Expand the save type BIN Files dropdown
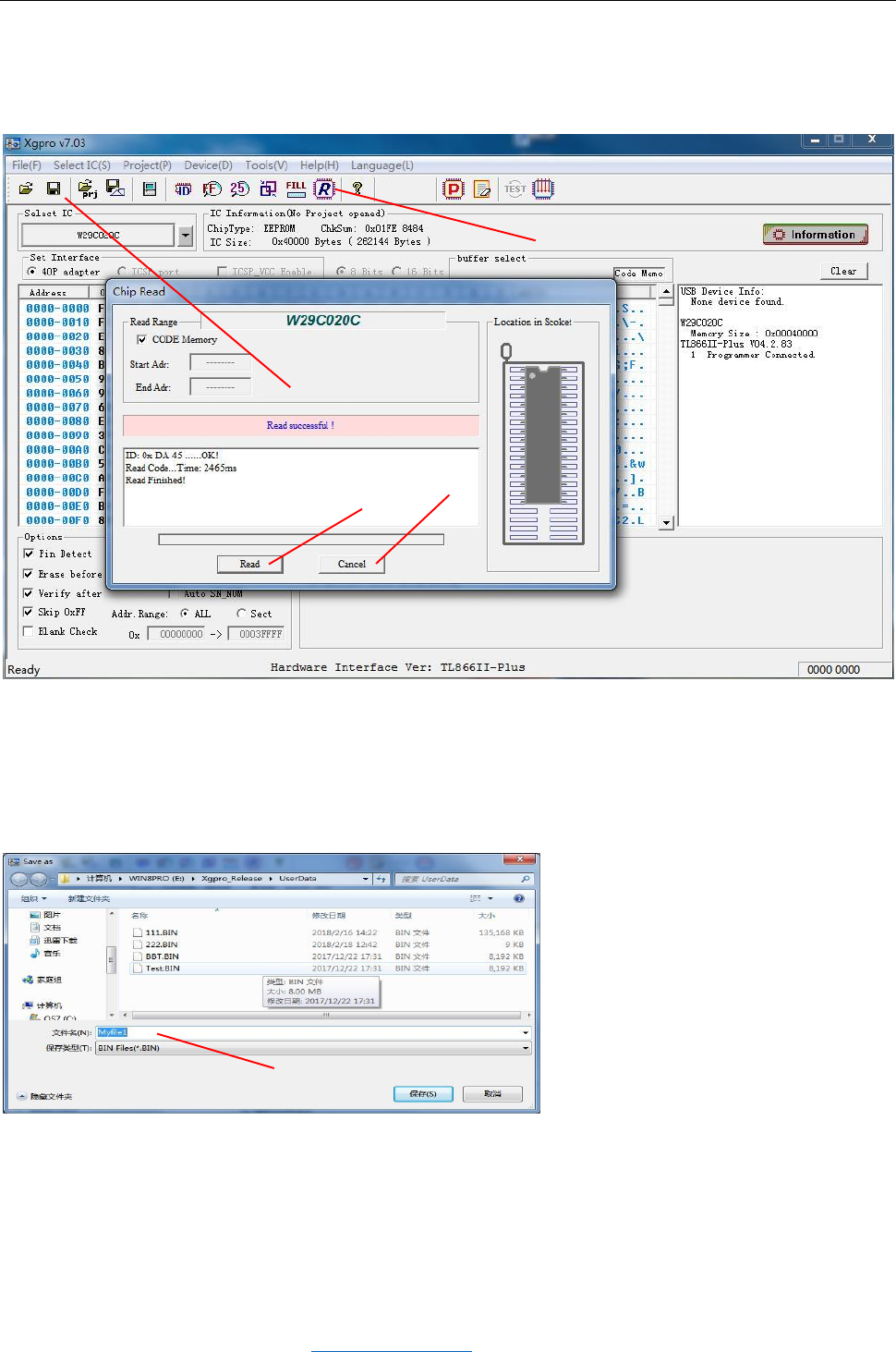896x1352 pixels. (x=526, y=1048)
